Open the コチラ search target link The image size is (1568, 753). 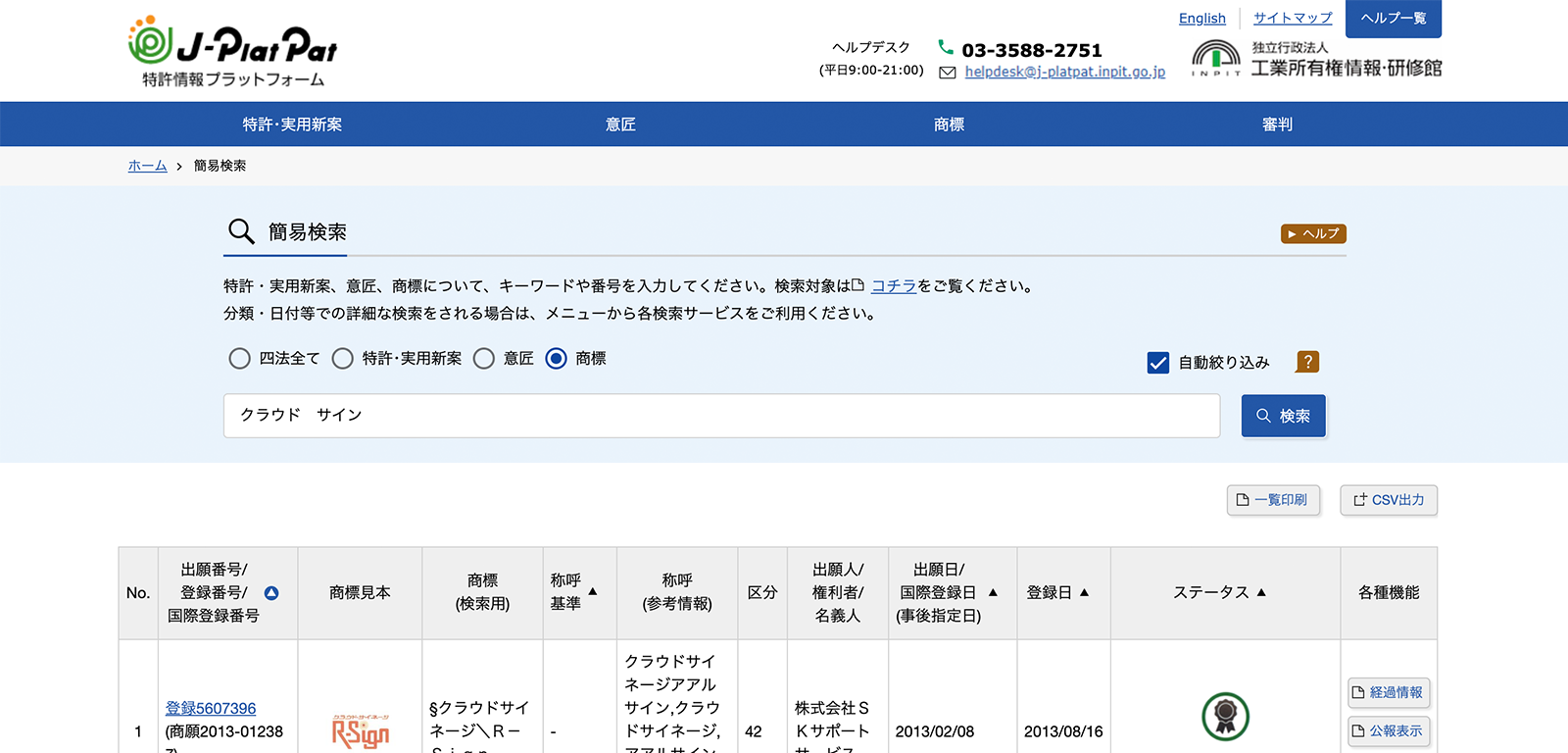[894, 285]
